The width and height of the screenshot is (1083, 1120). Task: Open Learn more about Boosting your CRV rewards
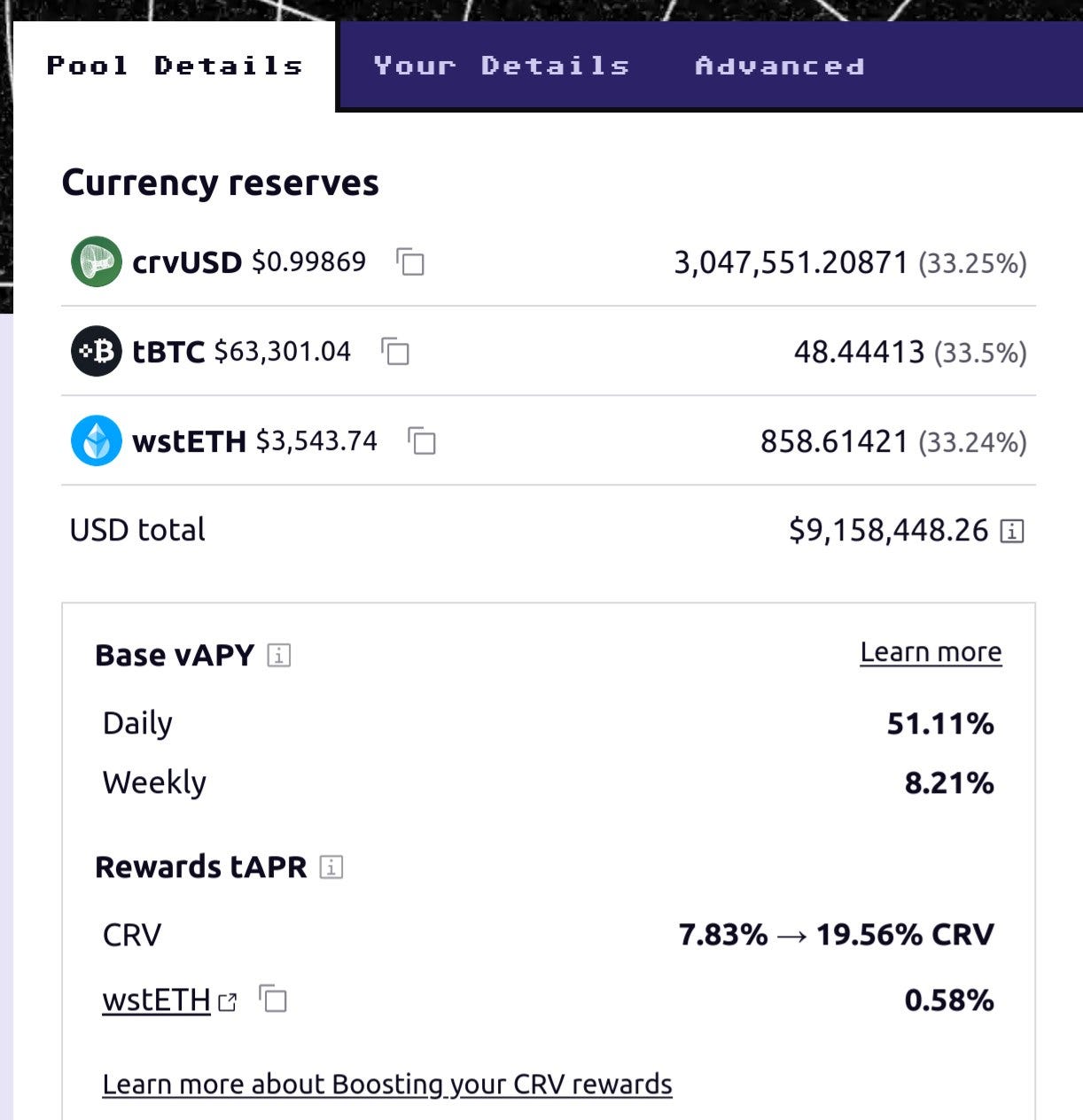[x=387, y=1085]
